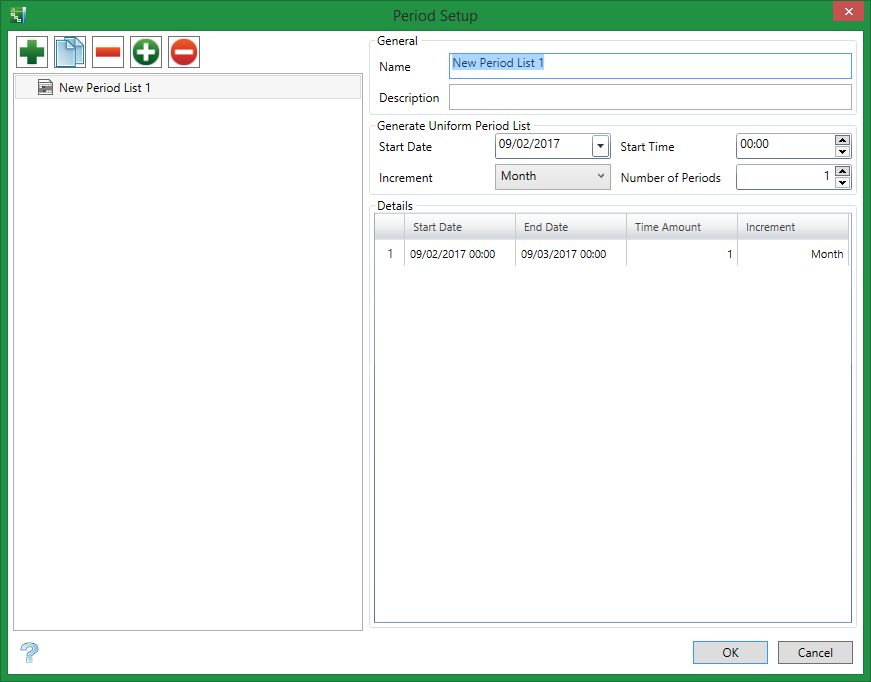
Task: Click the End Date column header
Action: click(x=571, y=227)
